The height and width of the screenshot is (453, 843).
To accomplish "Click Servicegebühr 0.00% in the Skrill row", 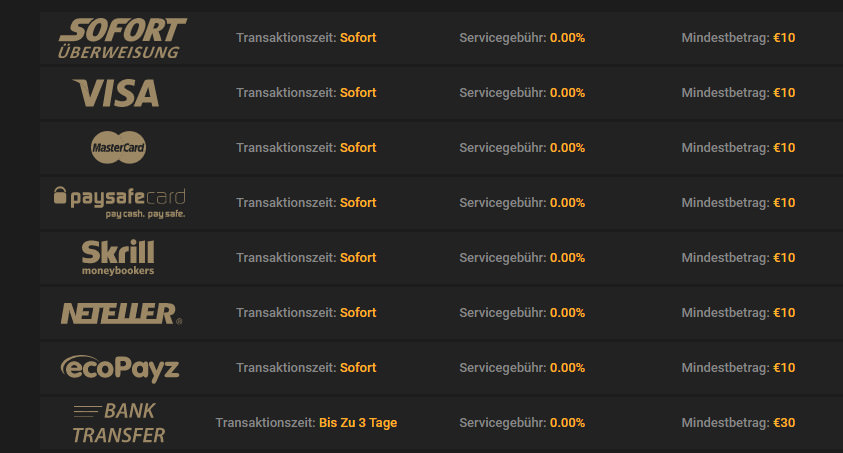I will 522,257.
